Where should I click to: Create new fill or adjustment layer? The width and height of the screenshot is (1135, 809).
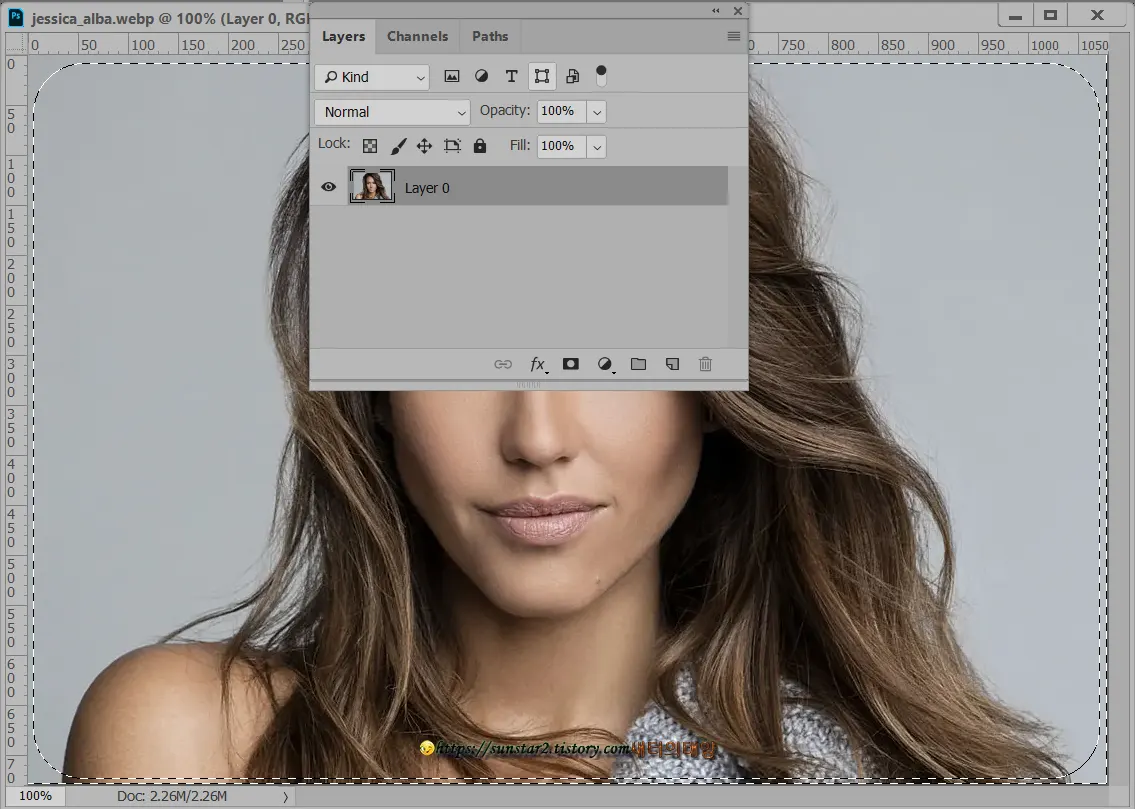click(x=605, y=364)
